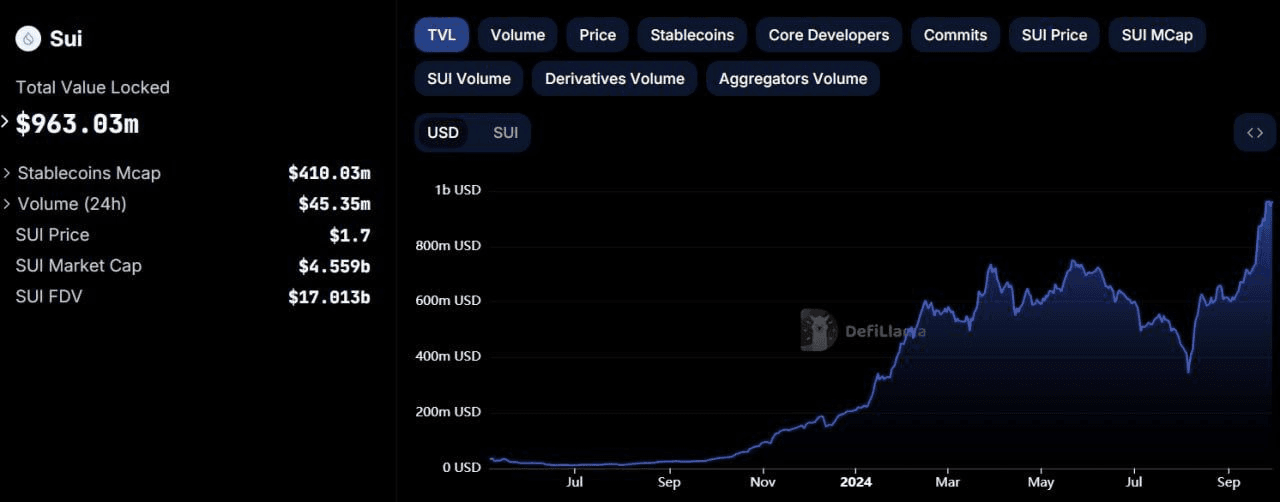Click the SUI FDV label
The image size is (1280, 502).
point(49,297)
